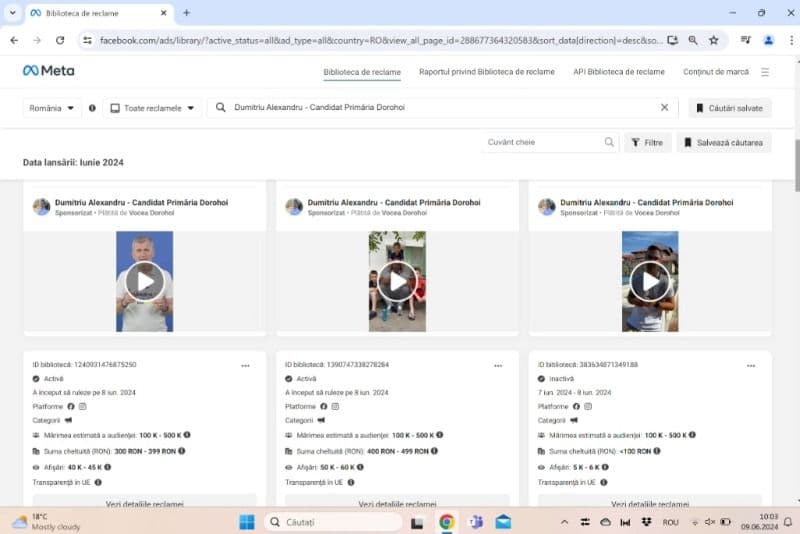Click Vezi detaliile reclamei in second card
Image resolution: width=800 pixels, height=534 pixels.
(397, 501)
